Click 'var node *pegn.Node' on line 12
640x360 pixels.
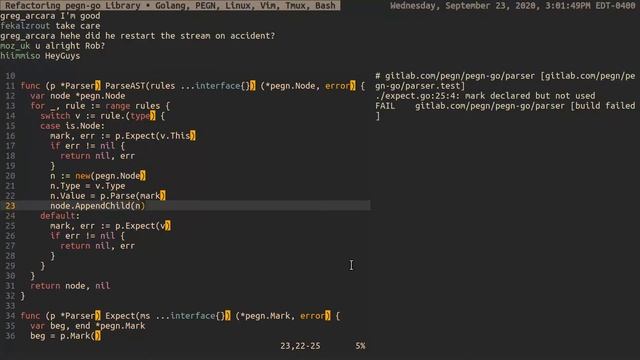[x=78, y=96]
